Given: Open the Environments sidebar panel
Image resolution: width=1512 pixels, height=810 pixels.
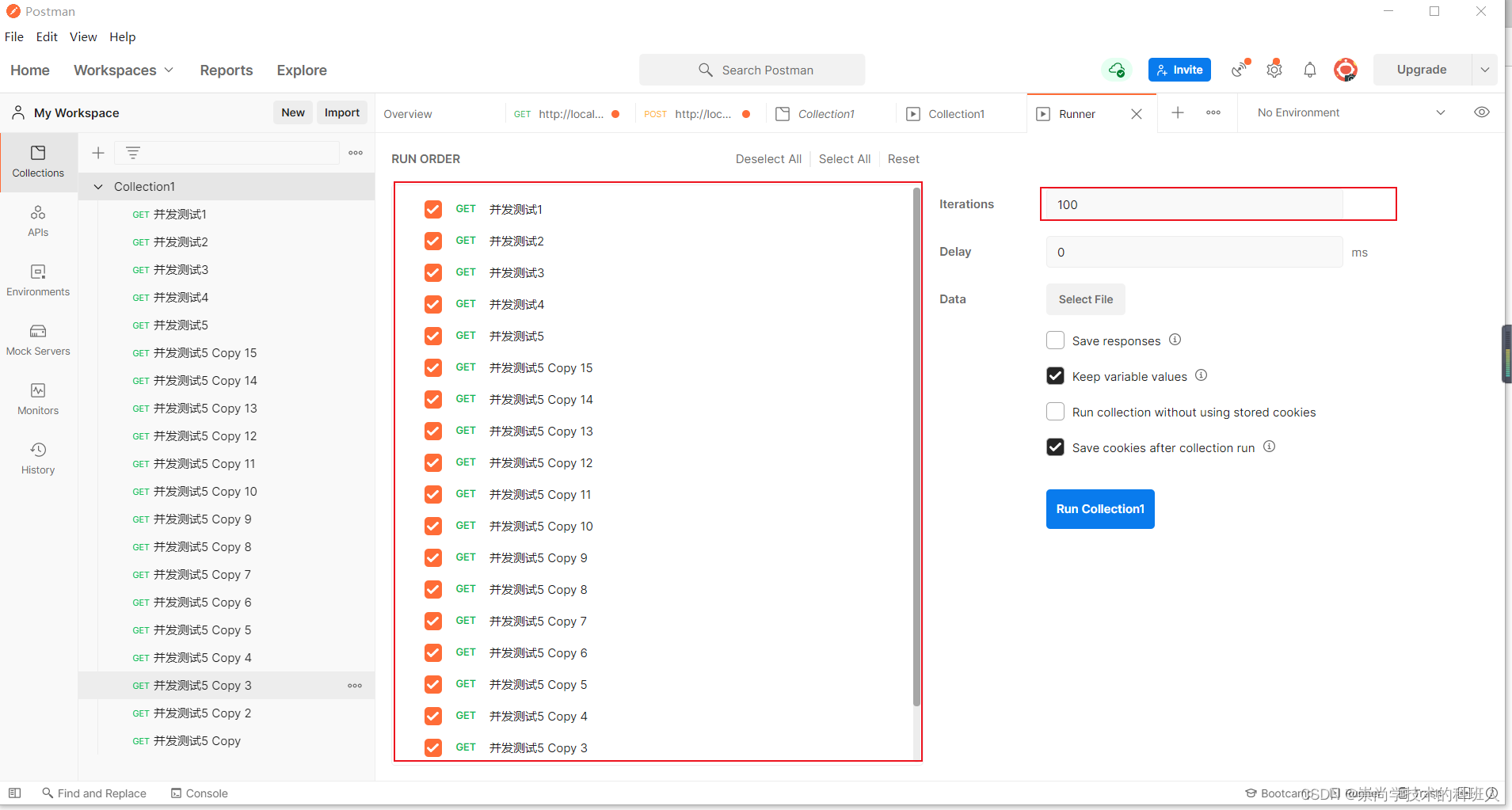Looking at the screenshot, I should (38, 280).
